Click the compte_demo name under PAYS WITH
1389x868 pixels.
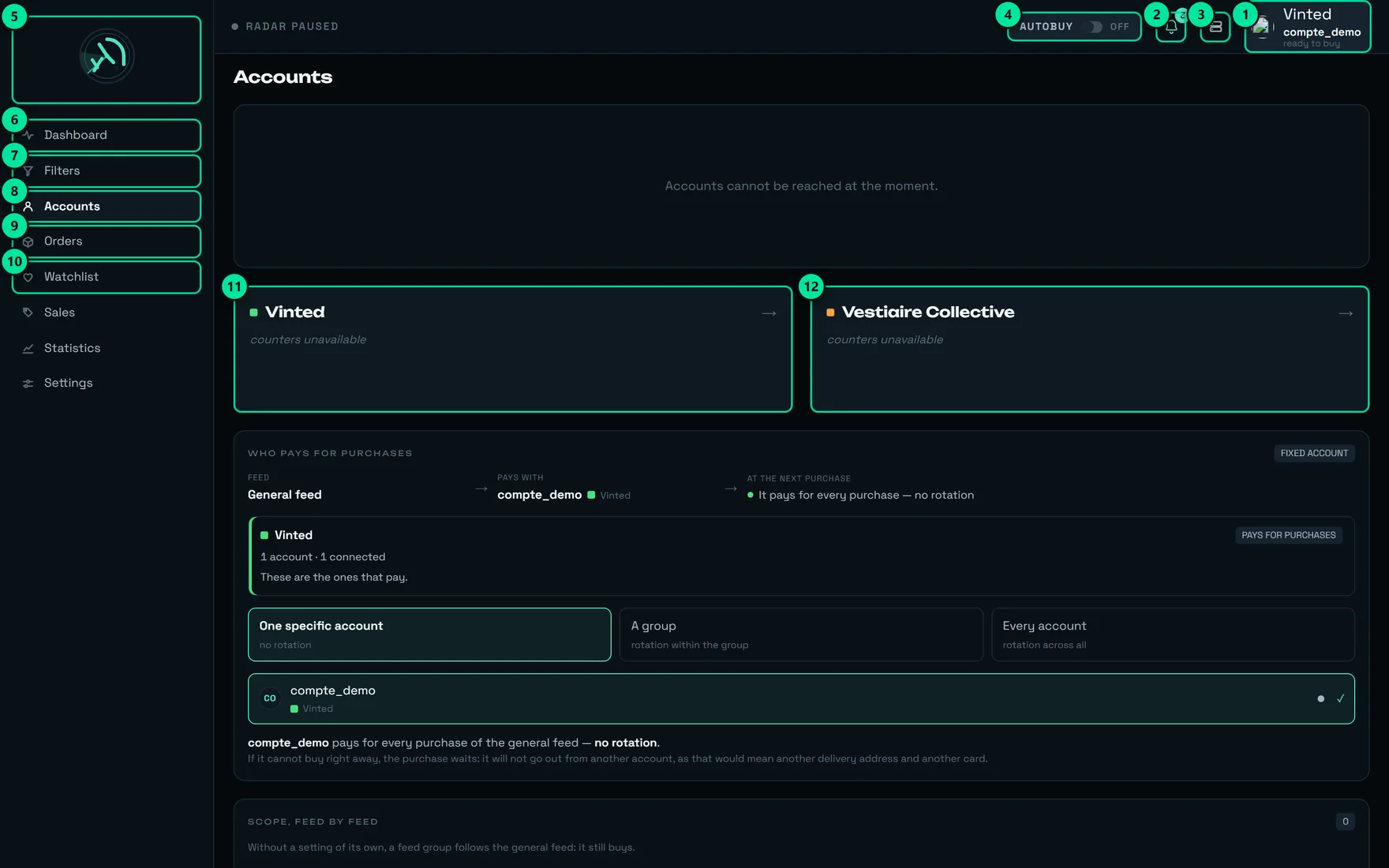[540, 495]
